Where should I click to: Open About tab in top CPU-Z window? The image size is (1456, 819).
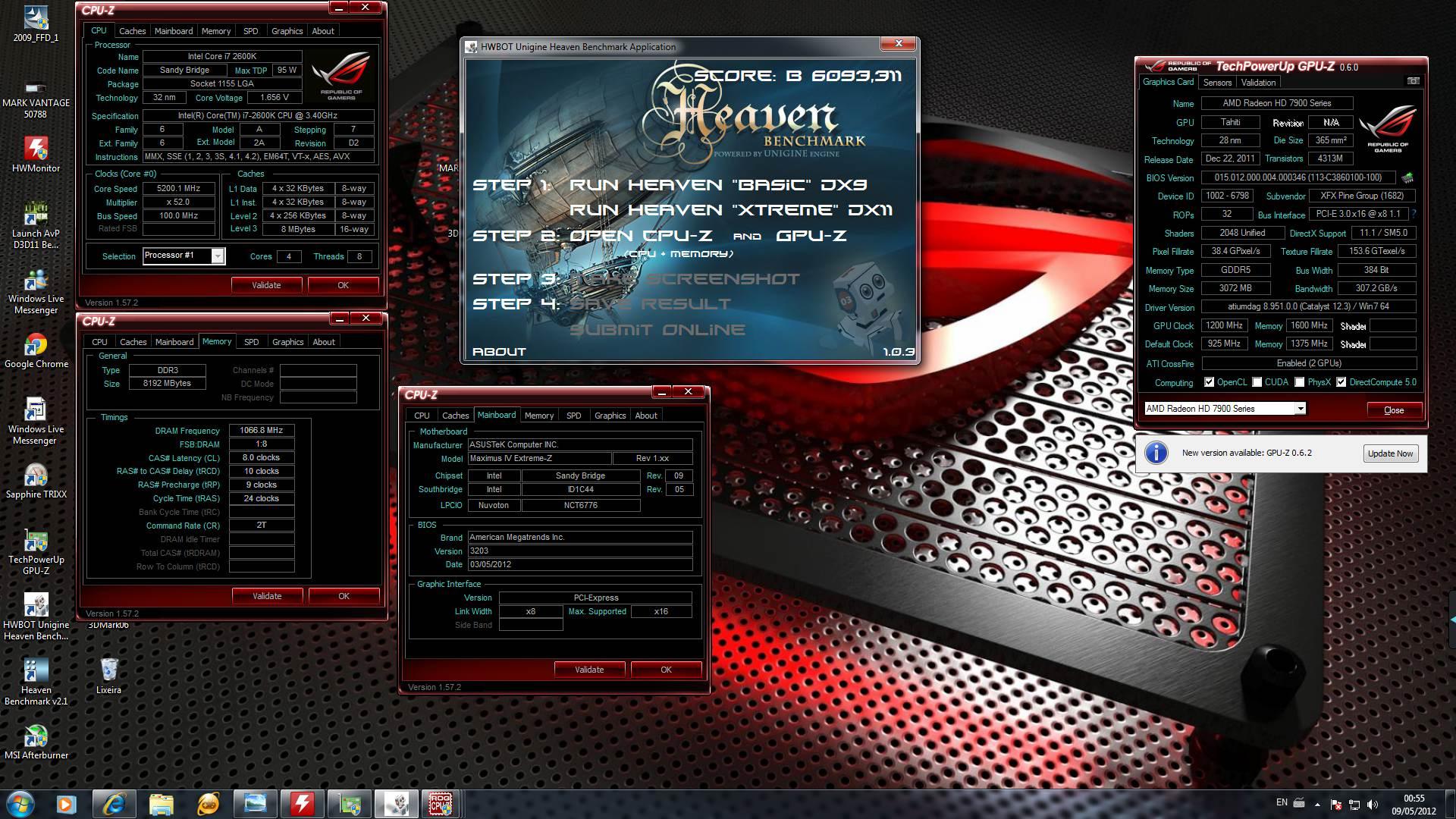point(323,31)
